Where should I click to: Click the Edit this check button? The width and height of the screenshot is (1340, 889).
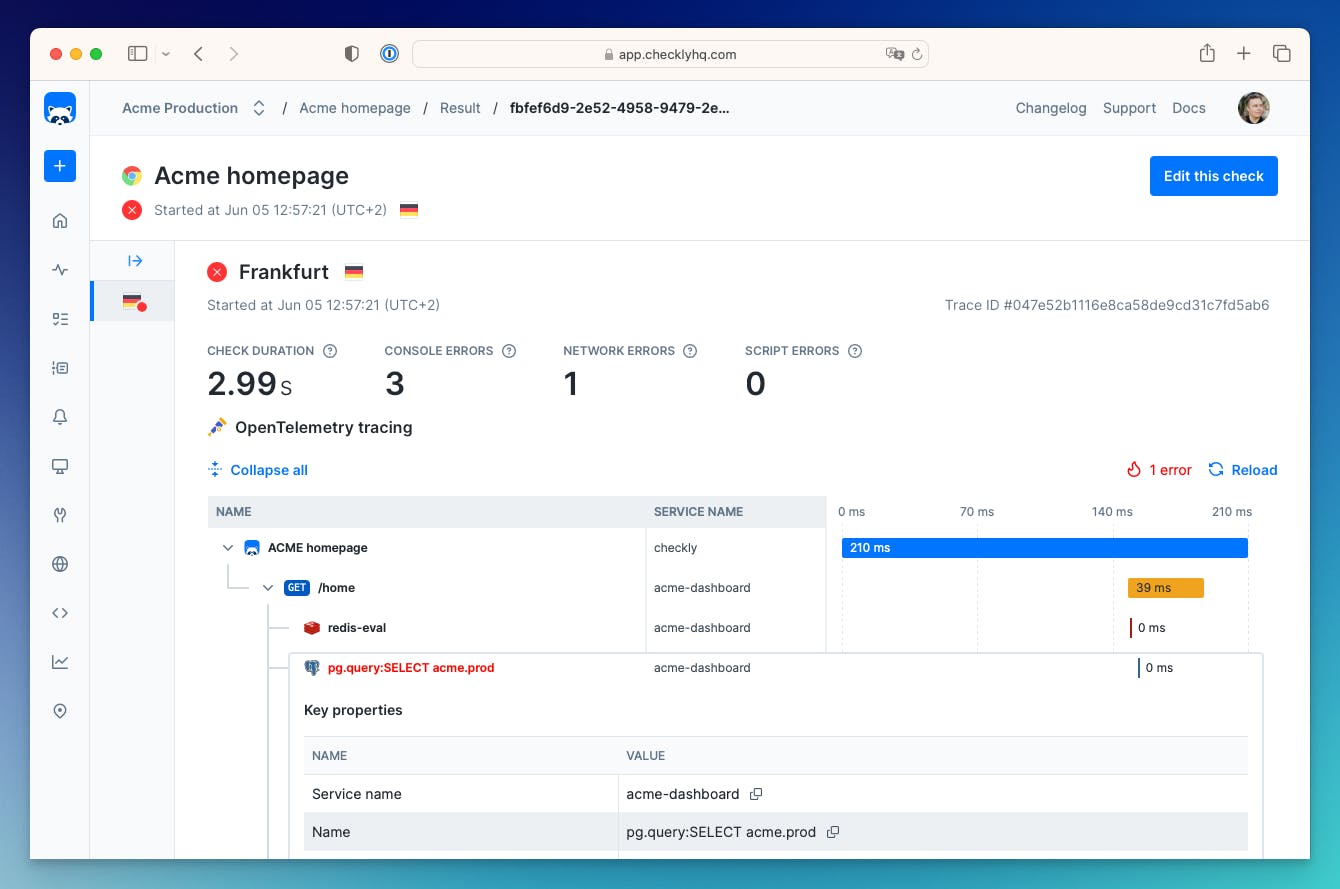coord(1213,176)
